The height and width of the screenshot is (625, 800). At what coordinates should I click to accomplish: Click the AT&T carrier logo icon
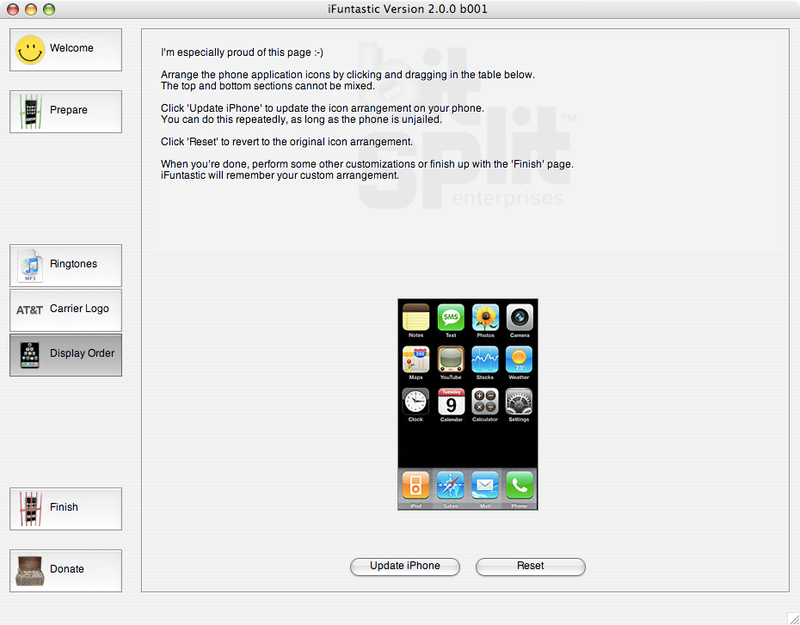29,310
